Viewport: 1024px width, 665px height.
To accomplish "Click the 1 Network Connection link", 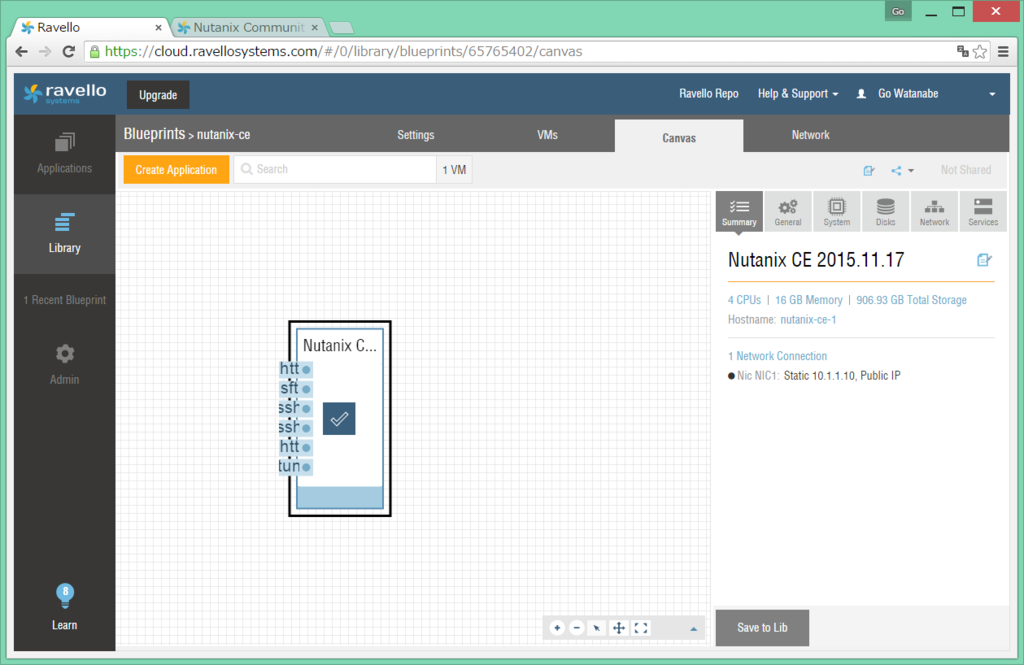I will (x=777, y=356).
